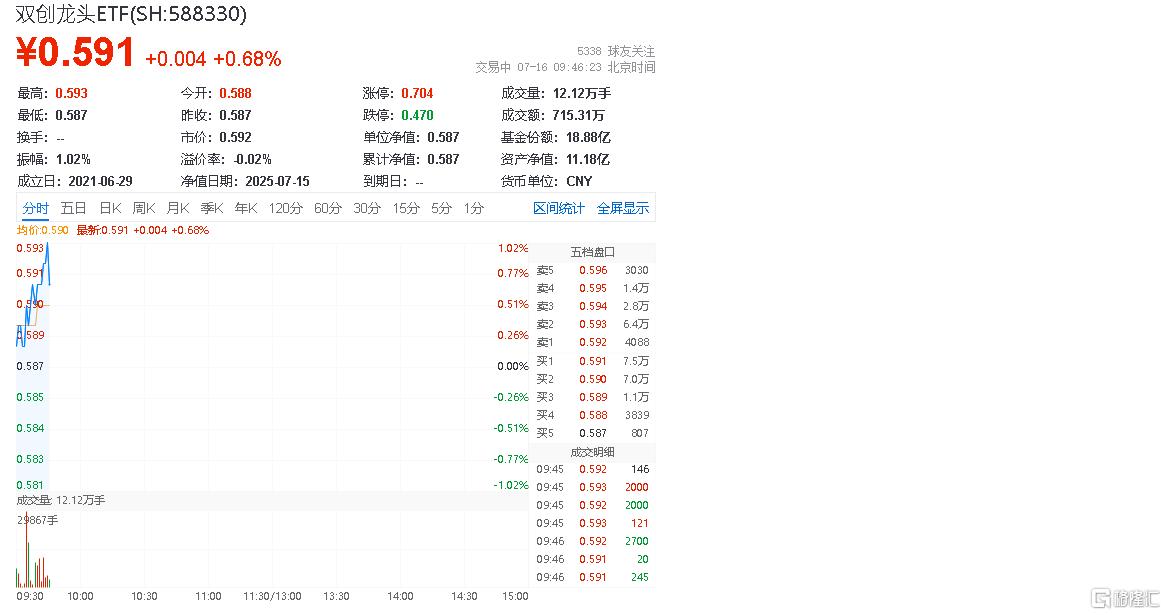Viewport: 1166px width, 615px height.
Task: Select the 周K weekly candlestick tab
Action: click(x=144, y=208)
